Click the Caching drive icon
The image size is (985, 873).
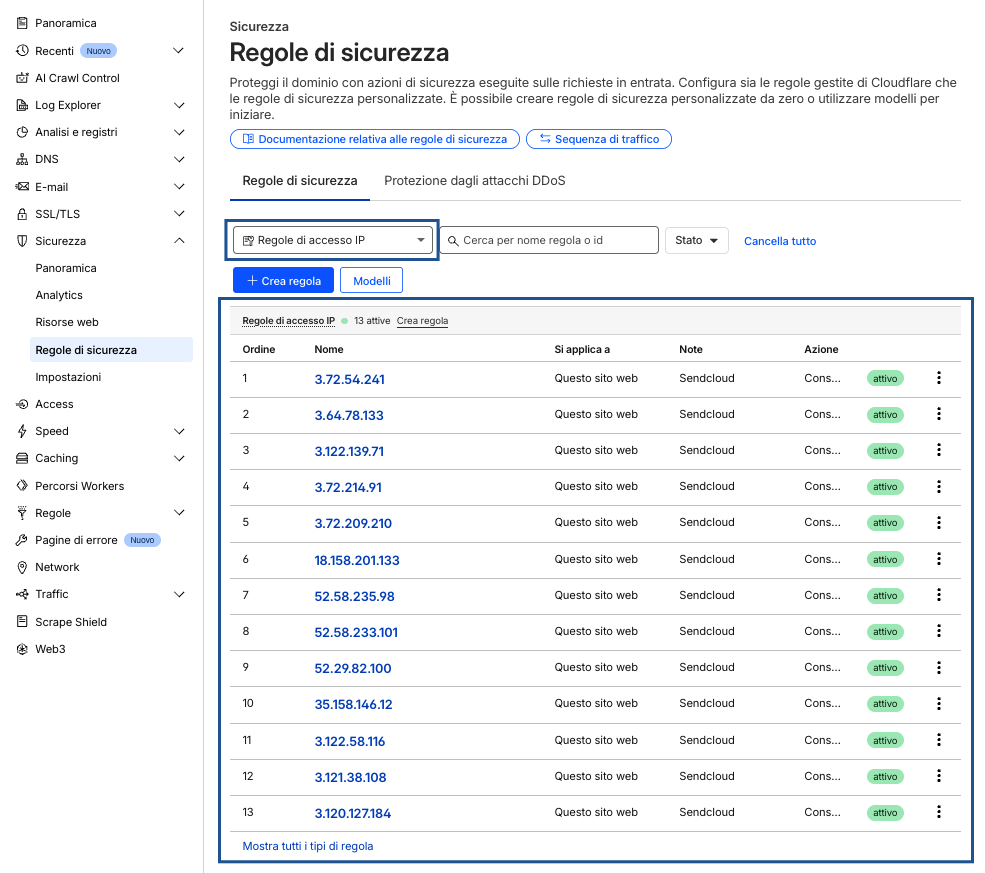22,458
